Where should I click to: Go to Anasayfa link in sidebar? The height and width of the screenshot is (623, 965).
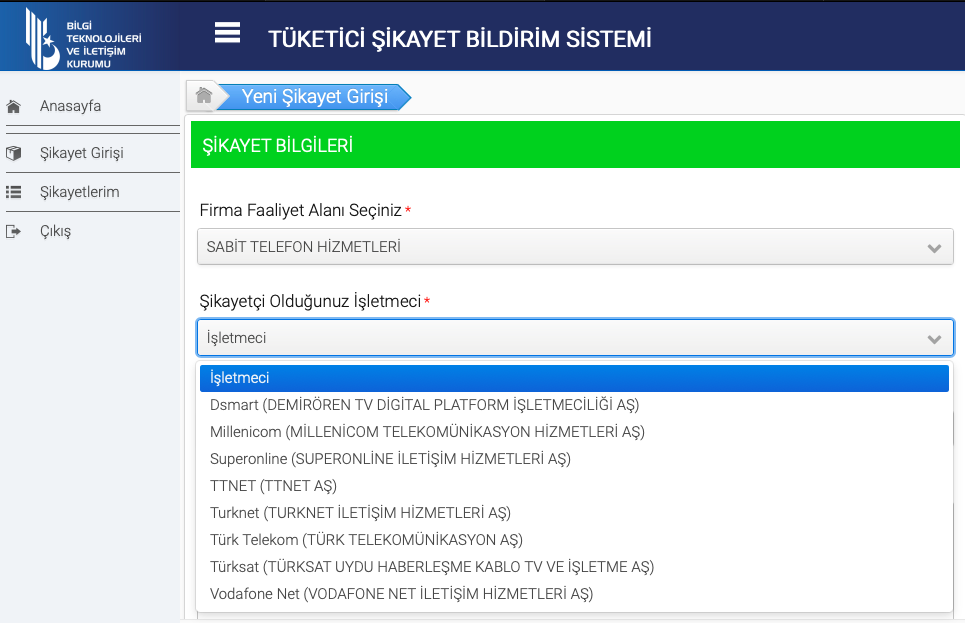[70, 106]
